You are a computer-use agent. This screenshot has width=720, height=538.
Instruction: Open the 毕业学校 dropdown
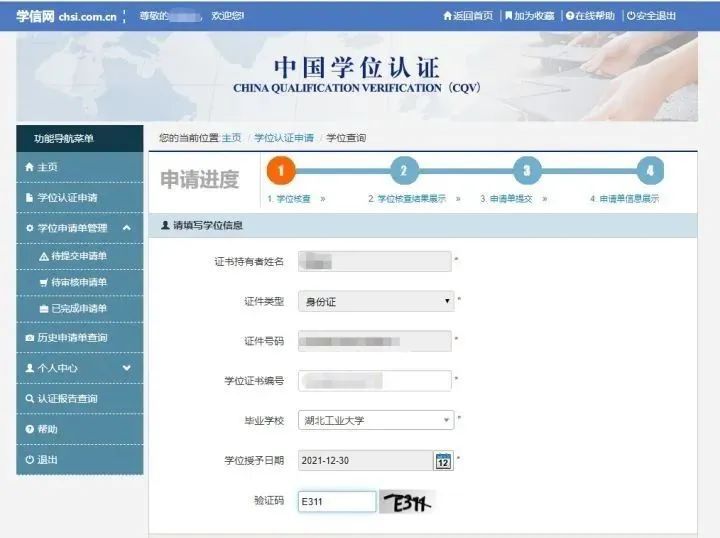[376, 420]
